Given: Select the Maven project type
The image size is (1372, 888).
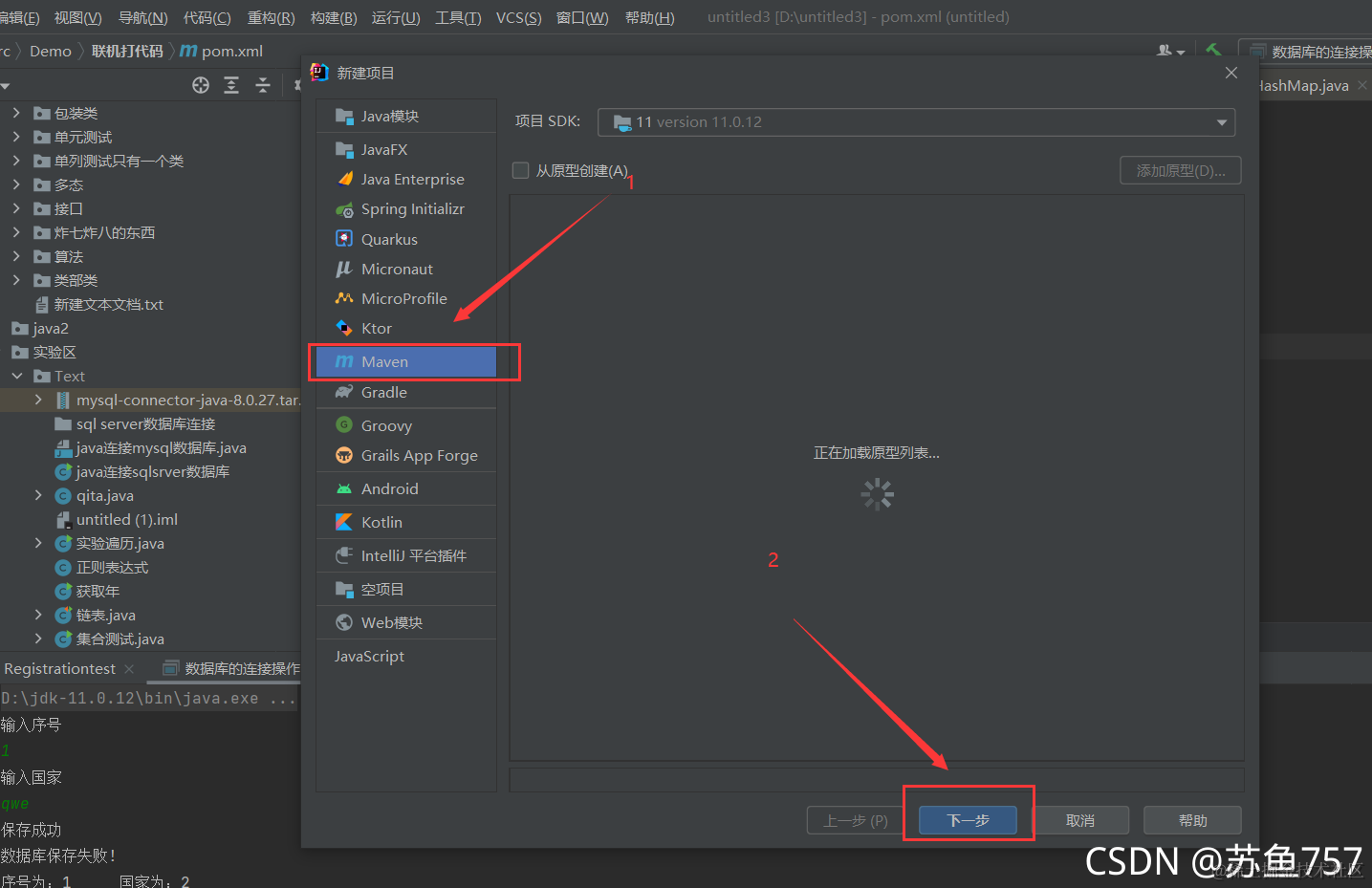Looking at the screenshot, I should [x=406, y=361].
